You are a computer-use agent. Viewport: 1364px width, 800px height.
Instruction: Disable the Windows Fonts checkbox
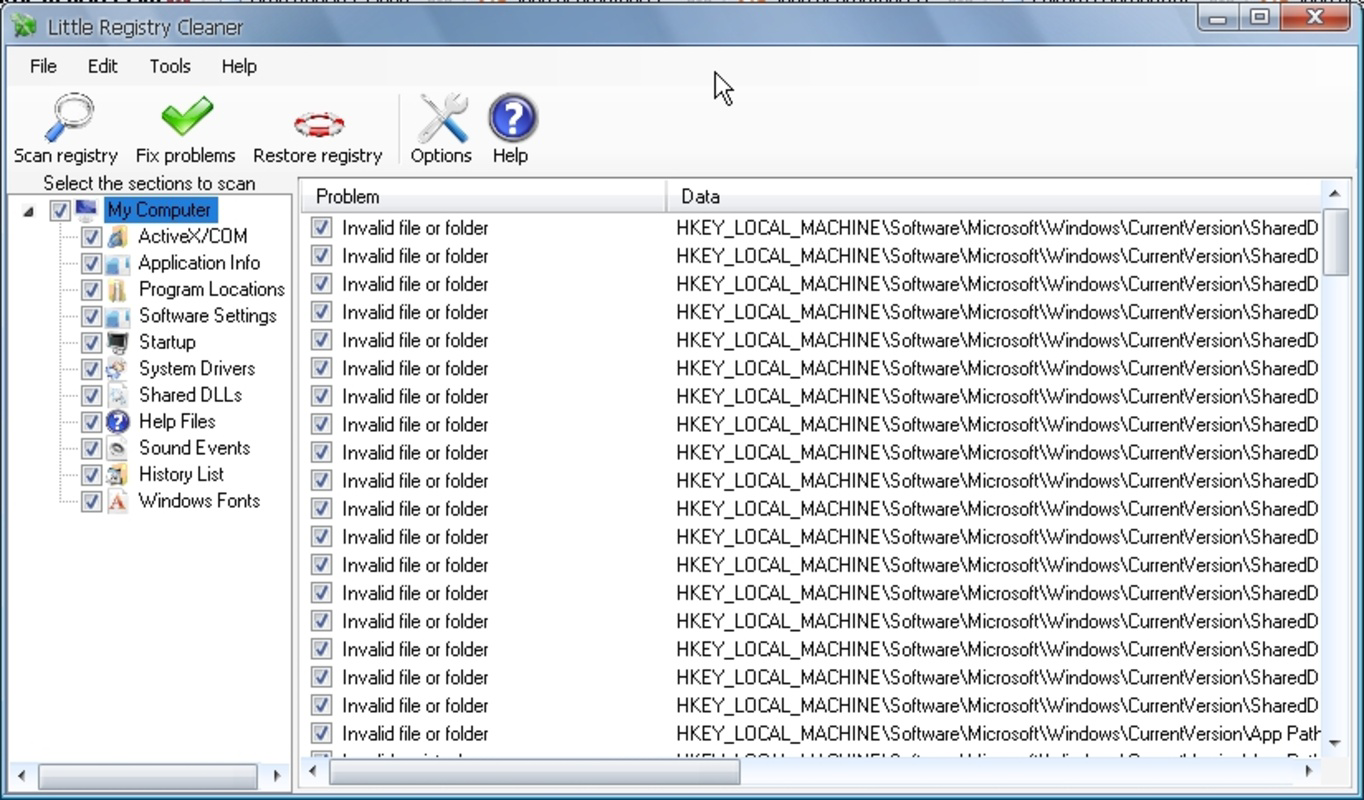coord(91,502)
